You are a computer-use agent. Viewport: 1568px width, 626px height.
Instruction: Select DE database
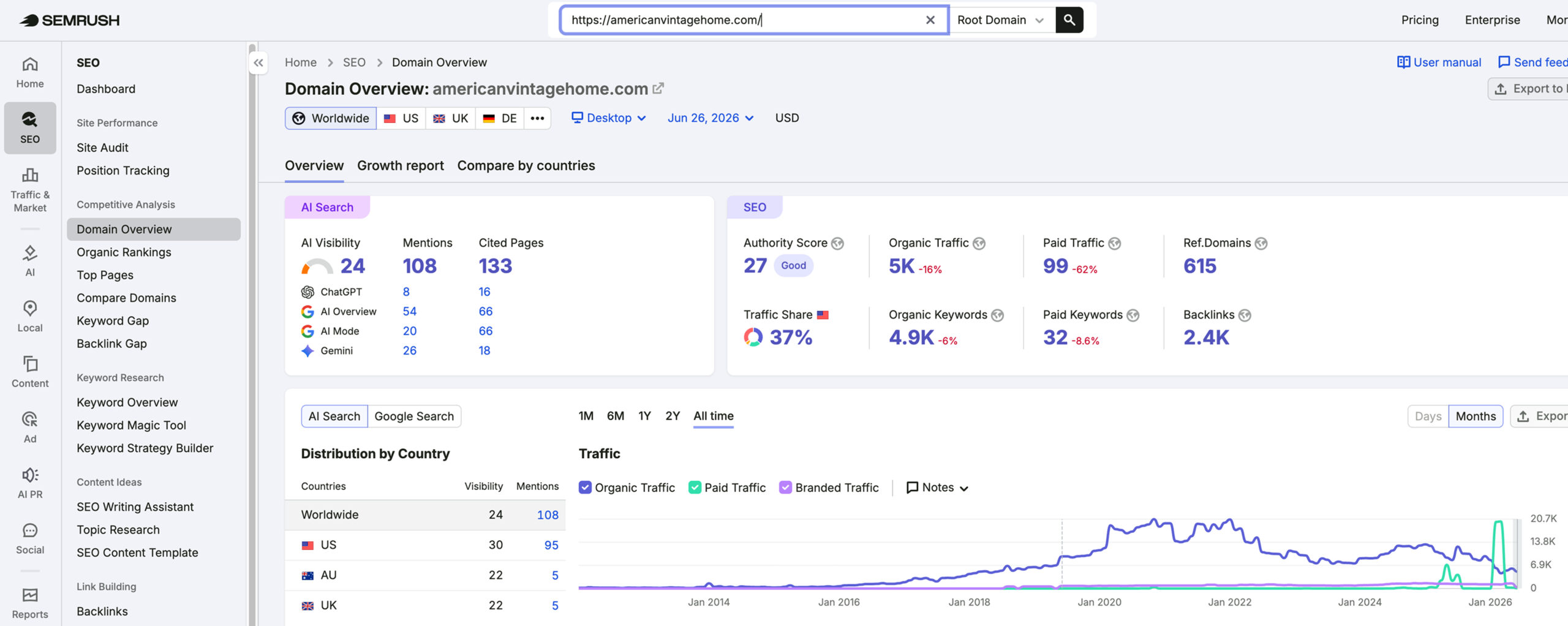point(500,118)
